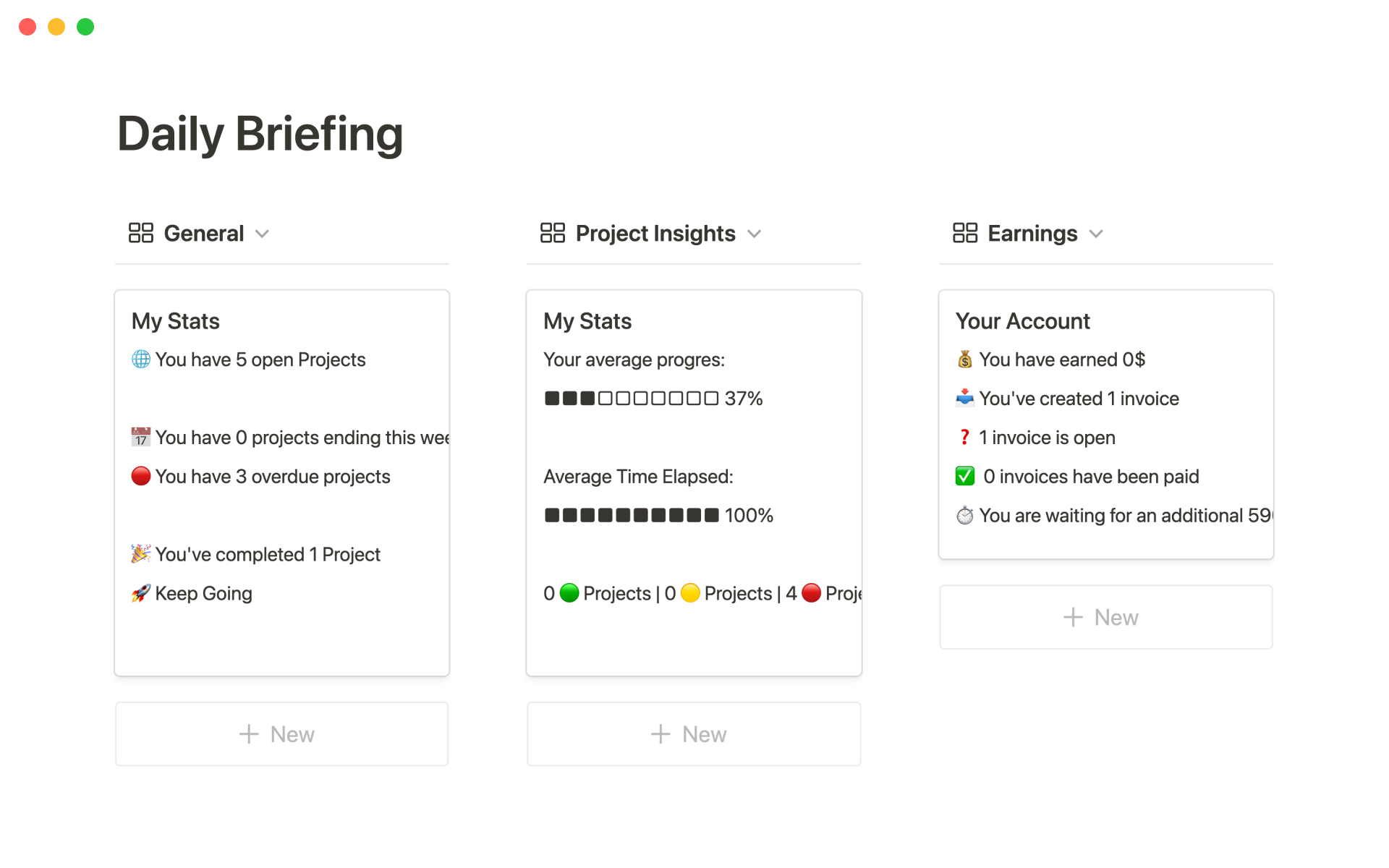Click the green checkmark next to invoices paid
This screenshot has height=868, width=1389.
point(964,476)
